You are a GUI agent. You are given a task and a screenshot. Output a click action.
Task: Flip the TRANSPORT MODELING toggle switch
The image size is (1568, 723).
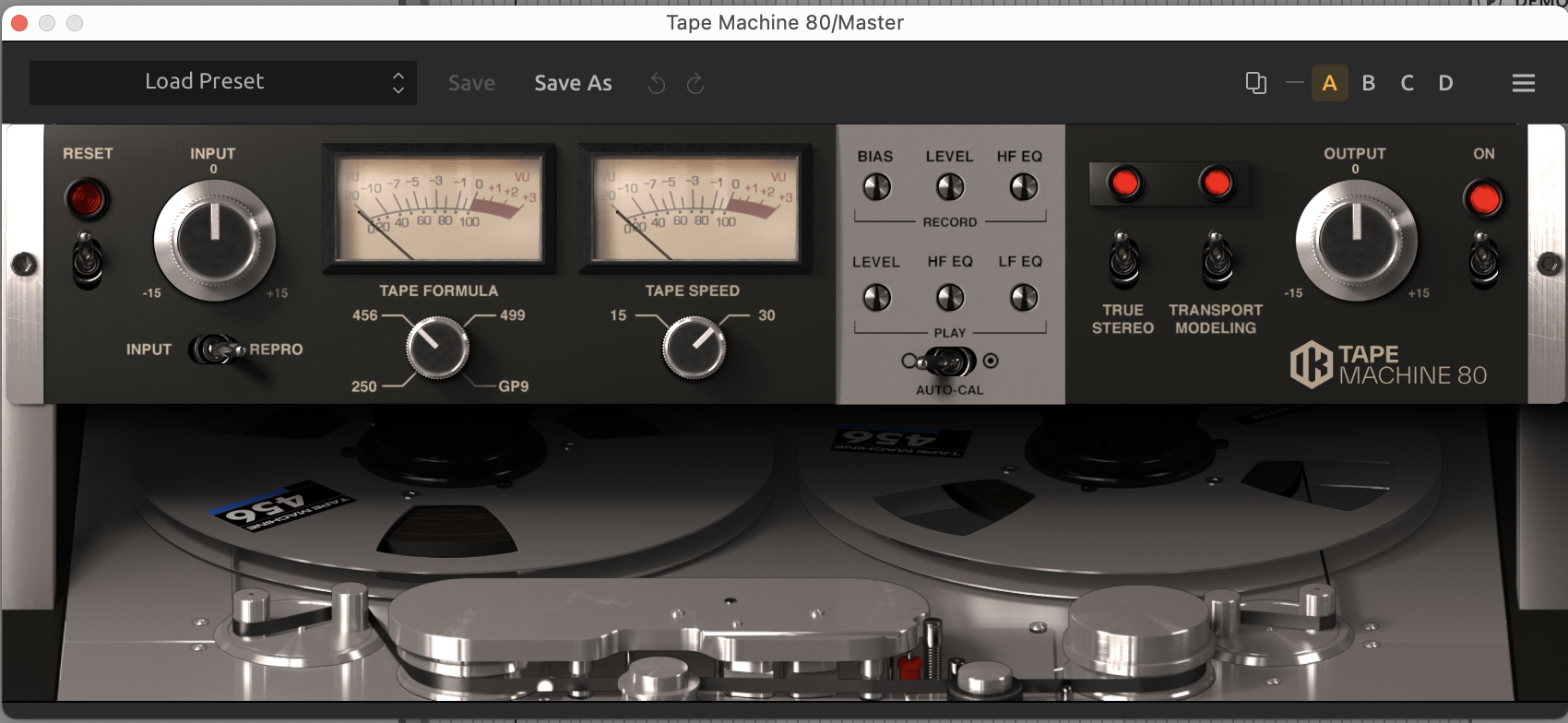[x=1216, y=261]
